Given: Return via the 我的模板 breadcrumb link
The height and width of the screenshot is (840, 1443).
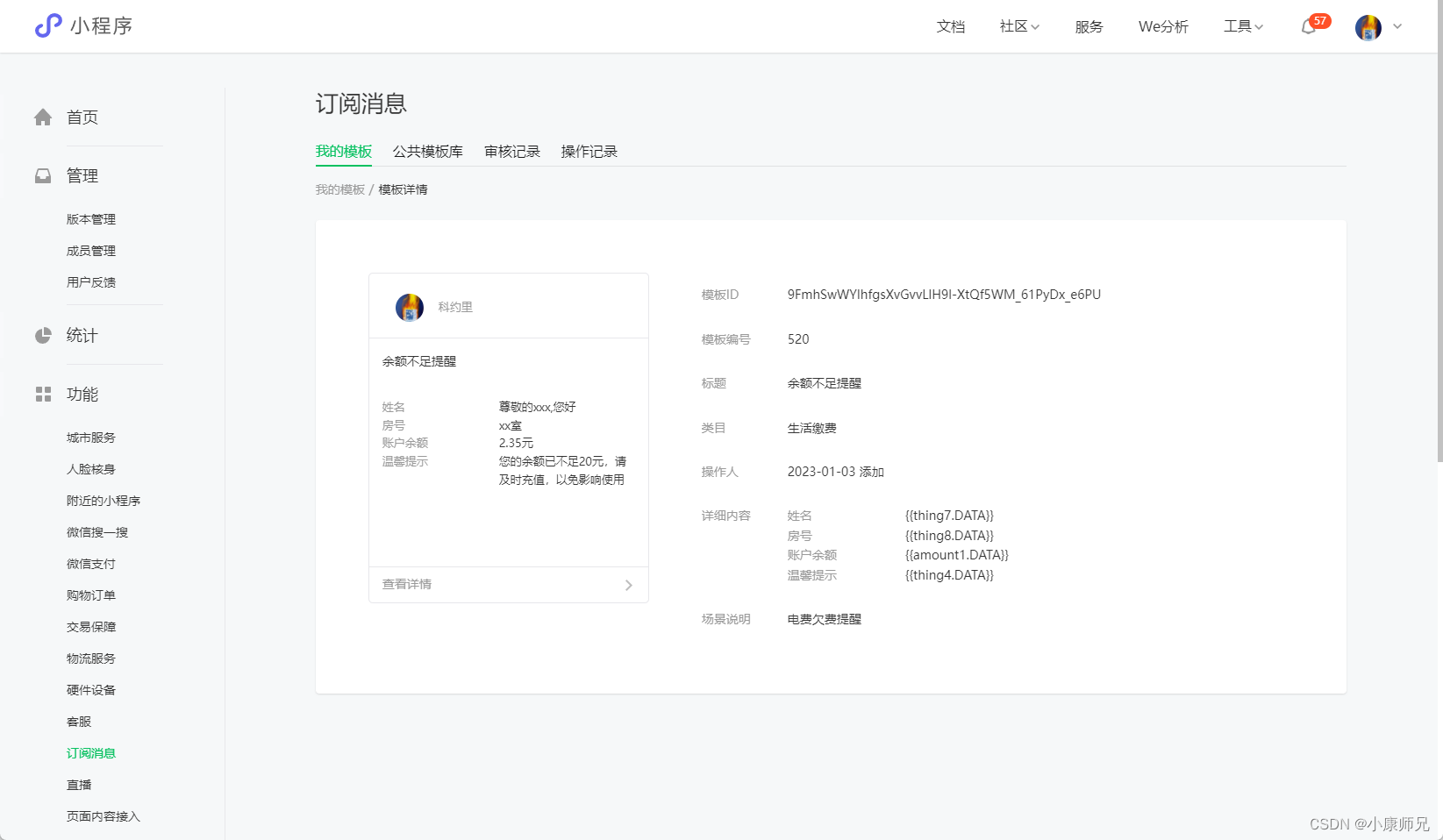Looking at the screenshot, I should pos(340,189).
